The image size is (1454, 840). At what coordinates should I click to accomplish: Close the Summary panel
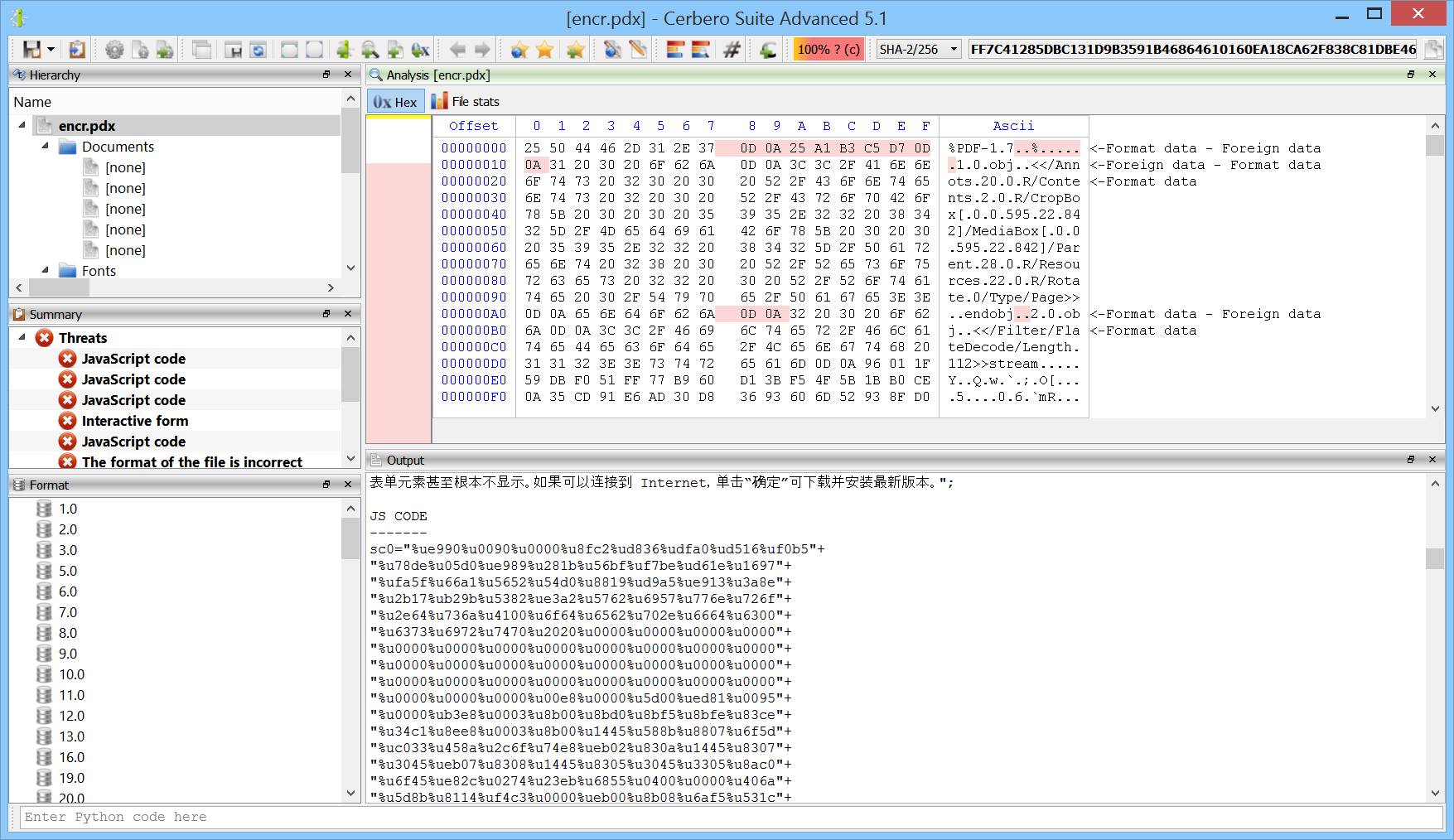[348, 314]
